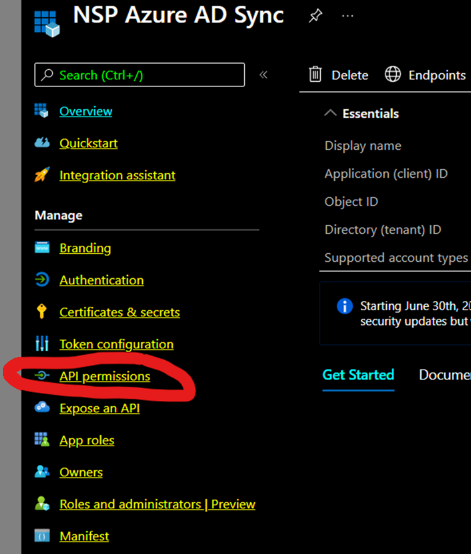
Task: Open App roles
Action: coord(87,441)
